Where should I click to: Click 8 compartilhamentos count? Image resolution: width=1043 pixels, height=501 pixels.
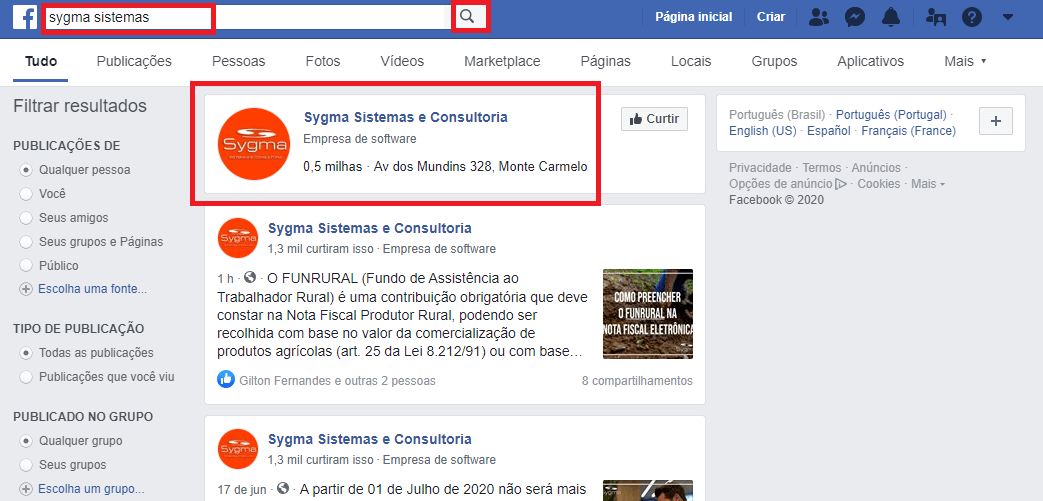click(x=637, y=381)
